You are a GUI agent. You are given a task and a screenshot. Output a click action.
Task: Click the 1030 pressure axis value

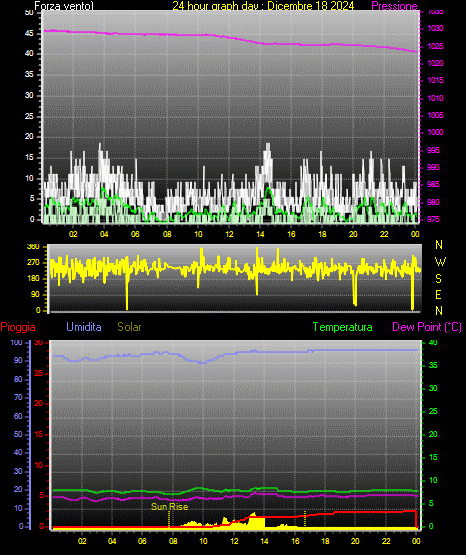click(x=435, y=28)
